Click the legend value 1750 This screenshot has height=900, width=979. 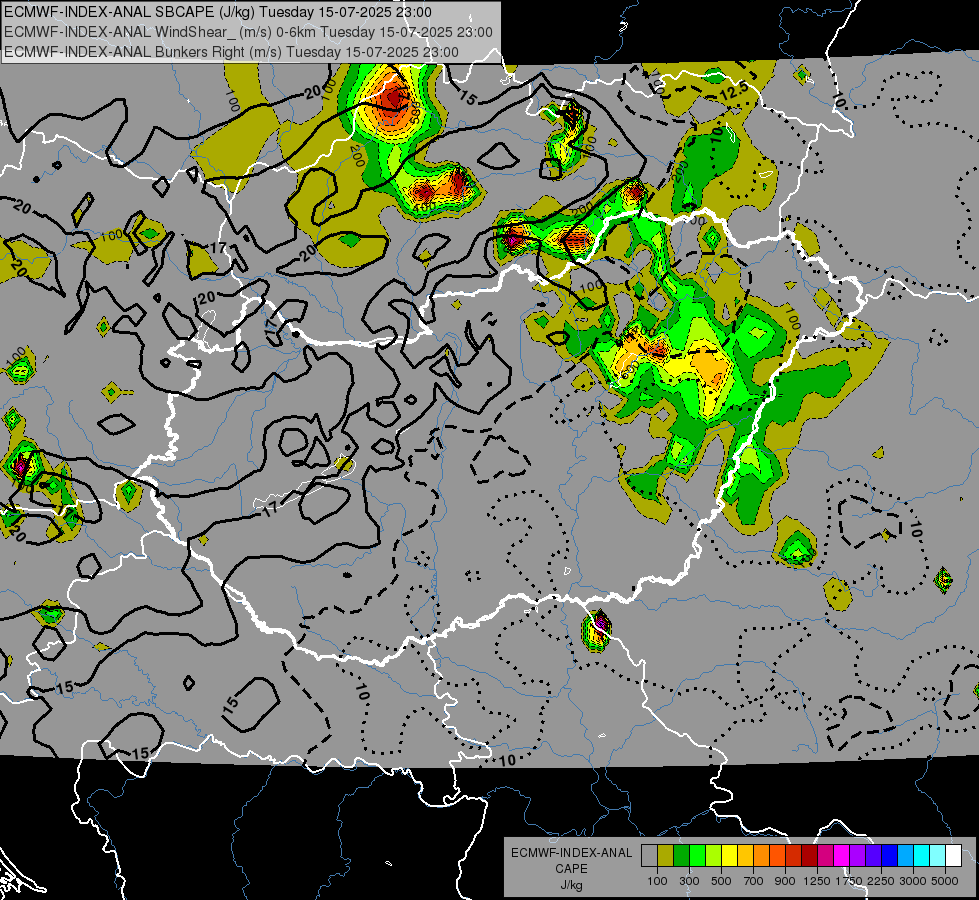849,881
